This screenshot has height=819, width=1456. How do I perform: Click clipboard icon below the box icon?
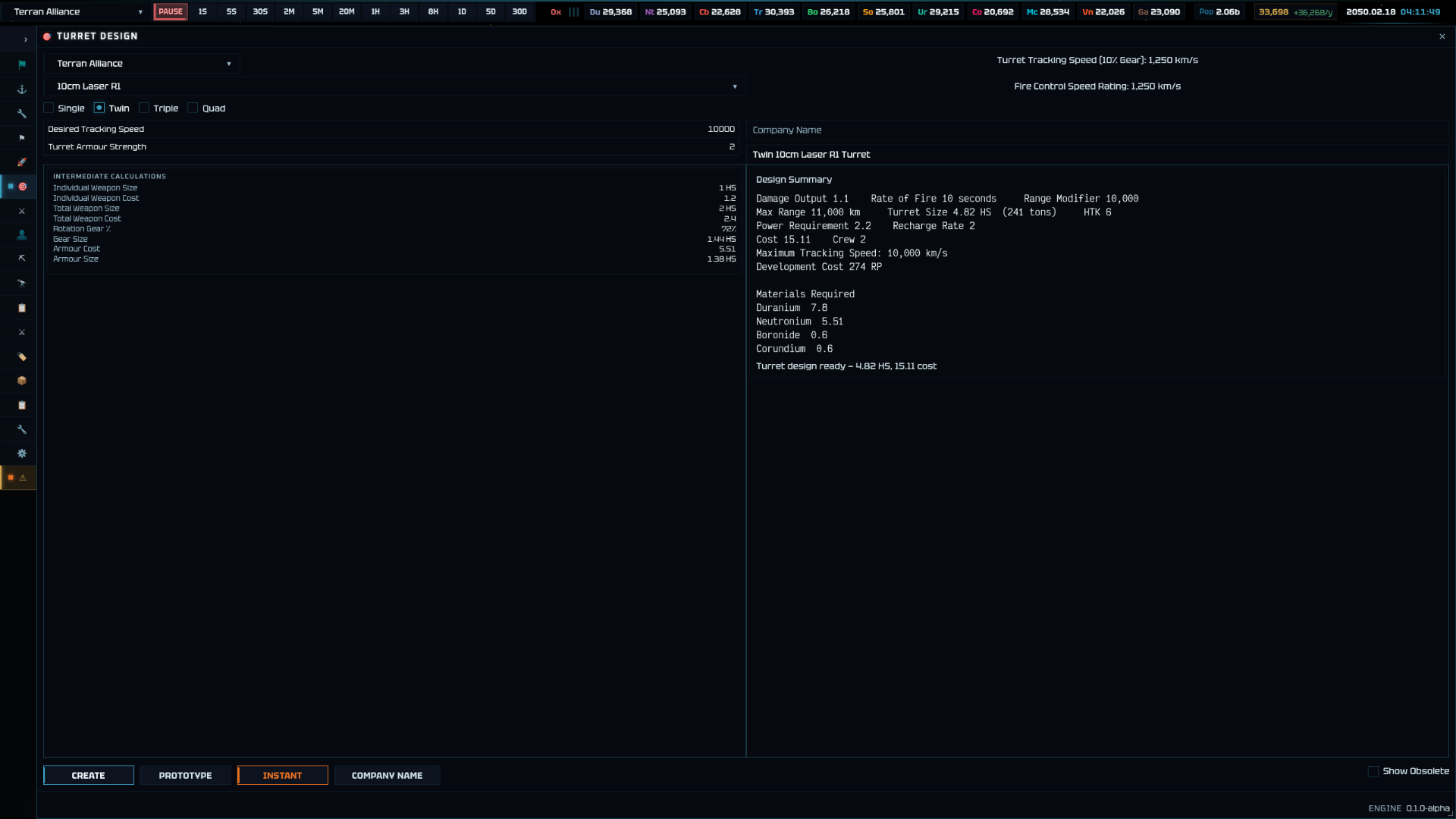[22, 405]
